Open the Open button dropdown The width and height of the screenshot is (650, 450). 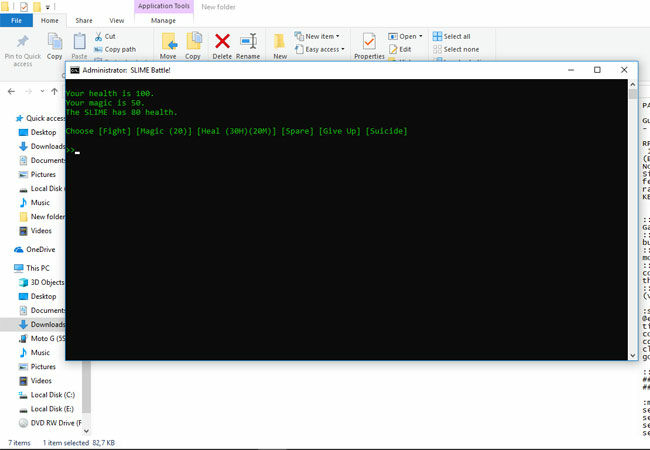[x=421, y=36]
